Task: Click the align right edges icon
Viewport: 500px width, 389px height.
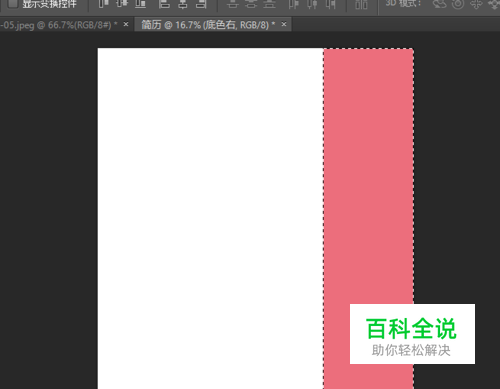Action: click(x=201, y=4)
